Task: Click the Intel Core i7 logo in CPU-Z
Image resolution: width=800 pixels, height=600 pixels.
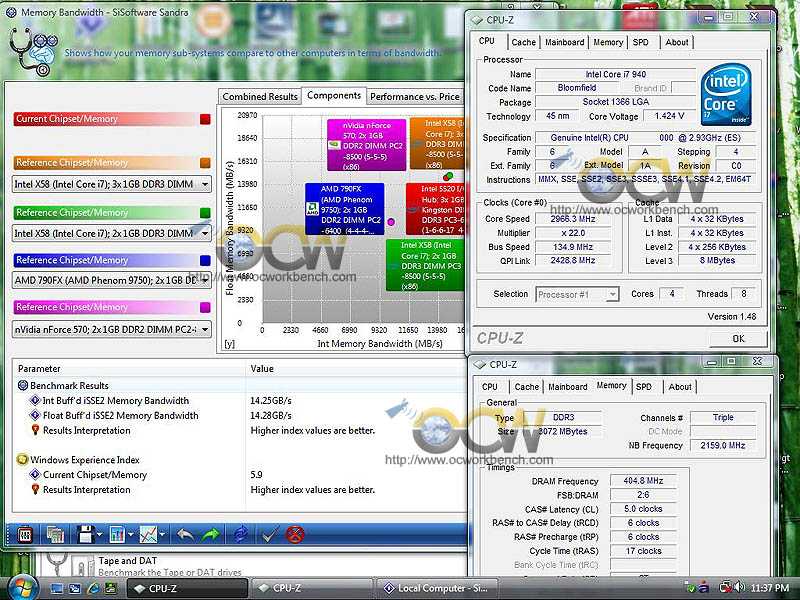Action: (726, 95)
